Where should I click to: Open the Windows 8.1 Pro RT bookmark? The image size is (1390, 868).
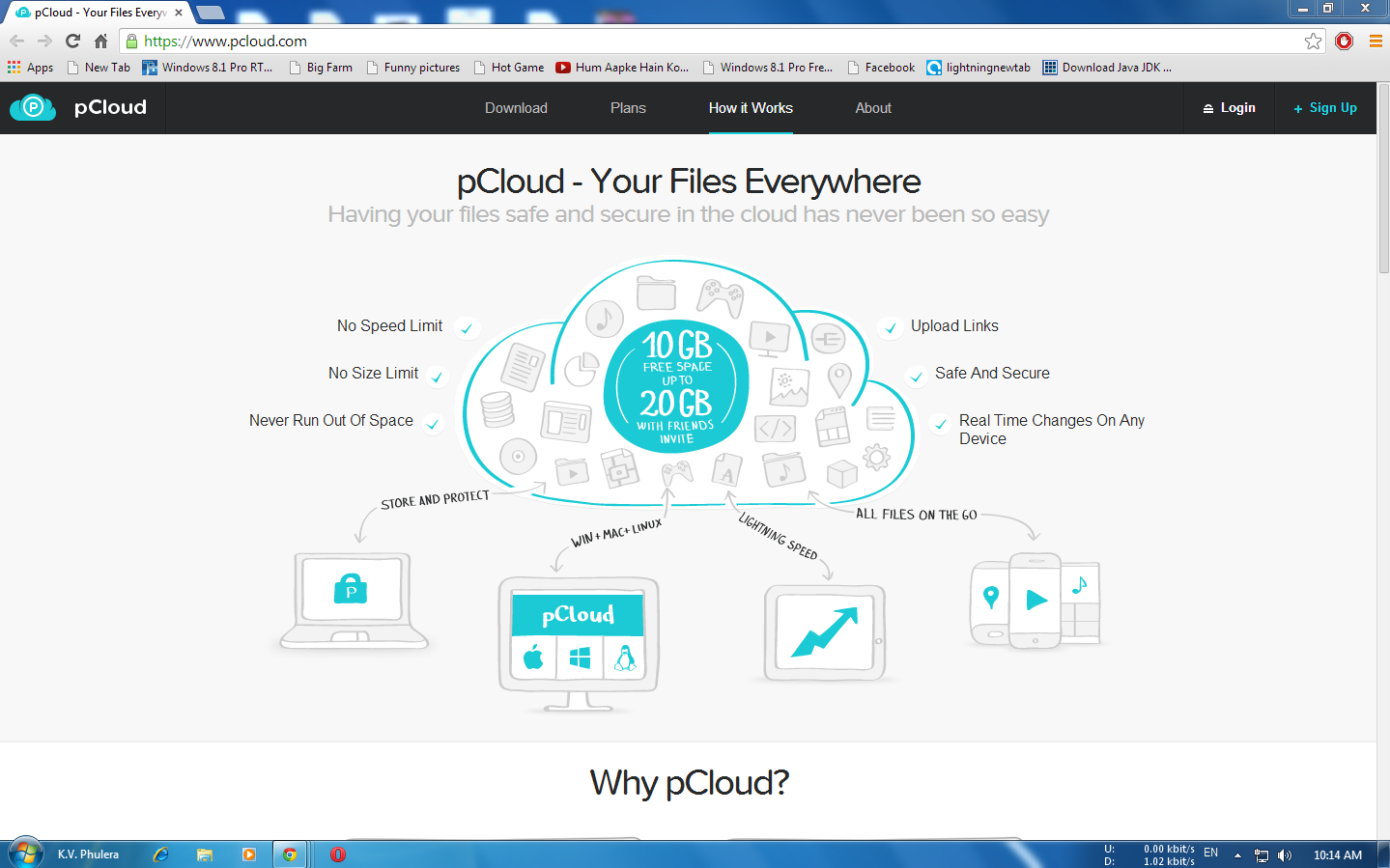208,68
